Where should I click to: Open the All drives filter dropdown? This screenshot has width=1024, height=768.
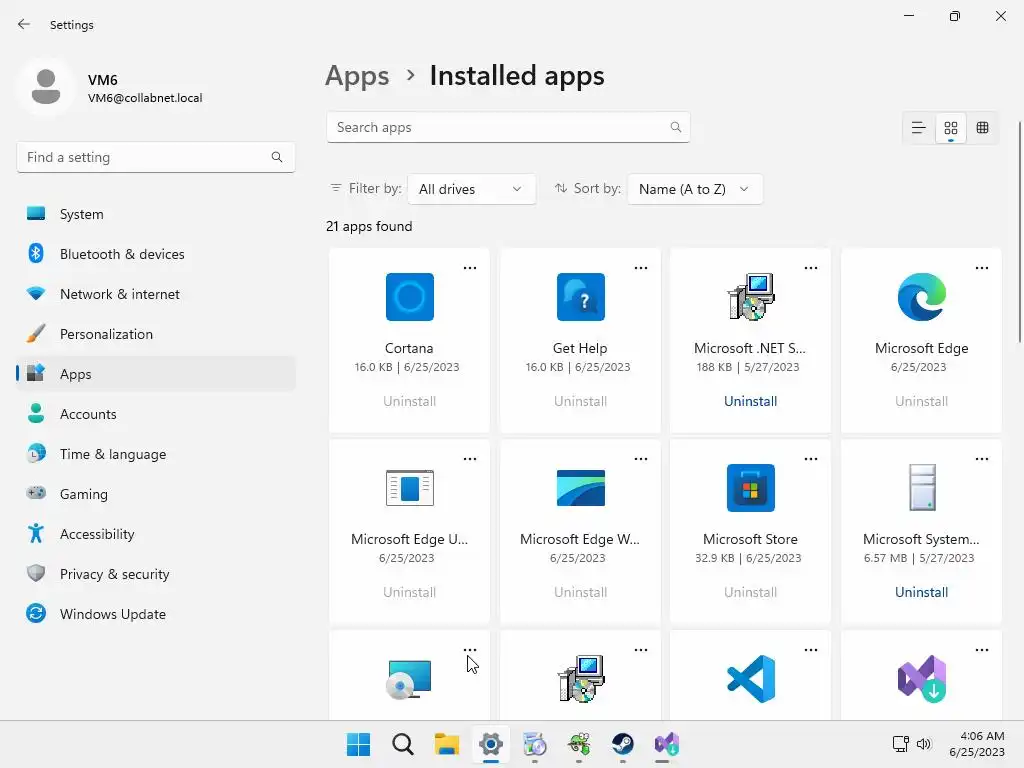tap(471, 189)
